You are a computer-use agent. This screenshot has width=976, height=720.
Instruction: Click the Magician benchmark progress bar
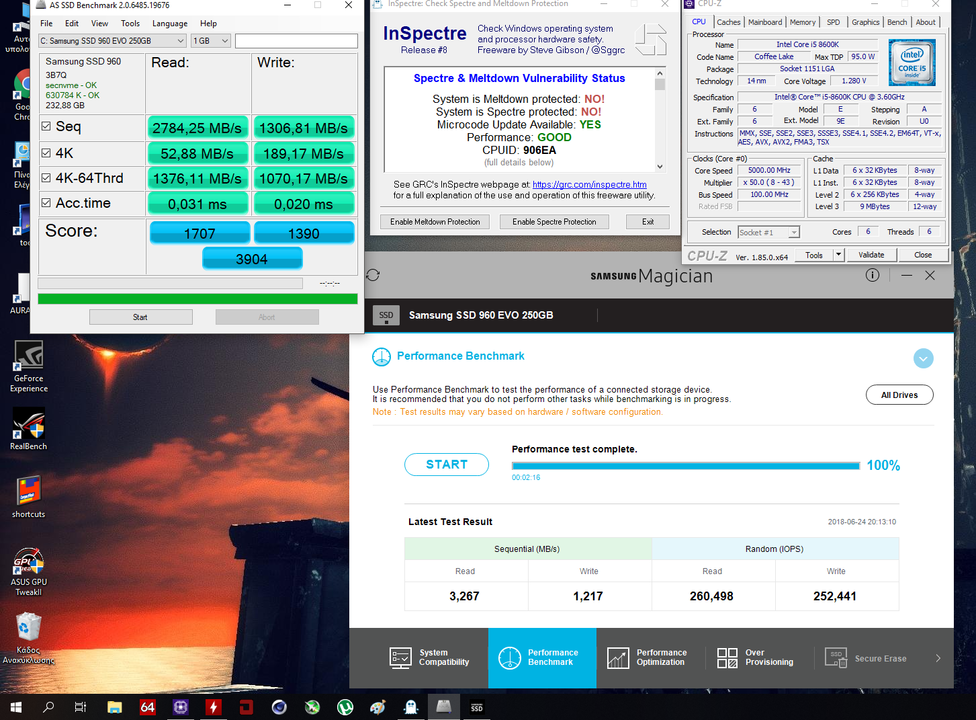pyautogui.click(x=685, y=465)
